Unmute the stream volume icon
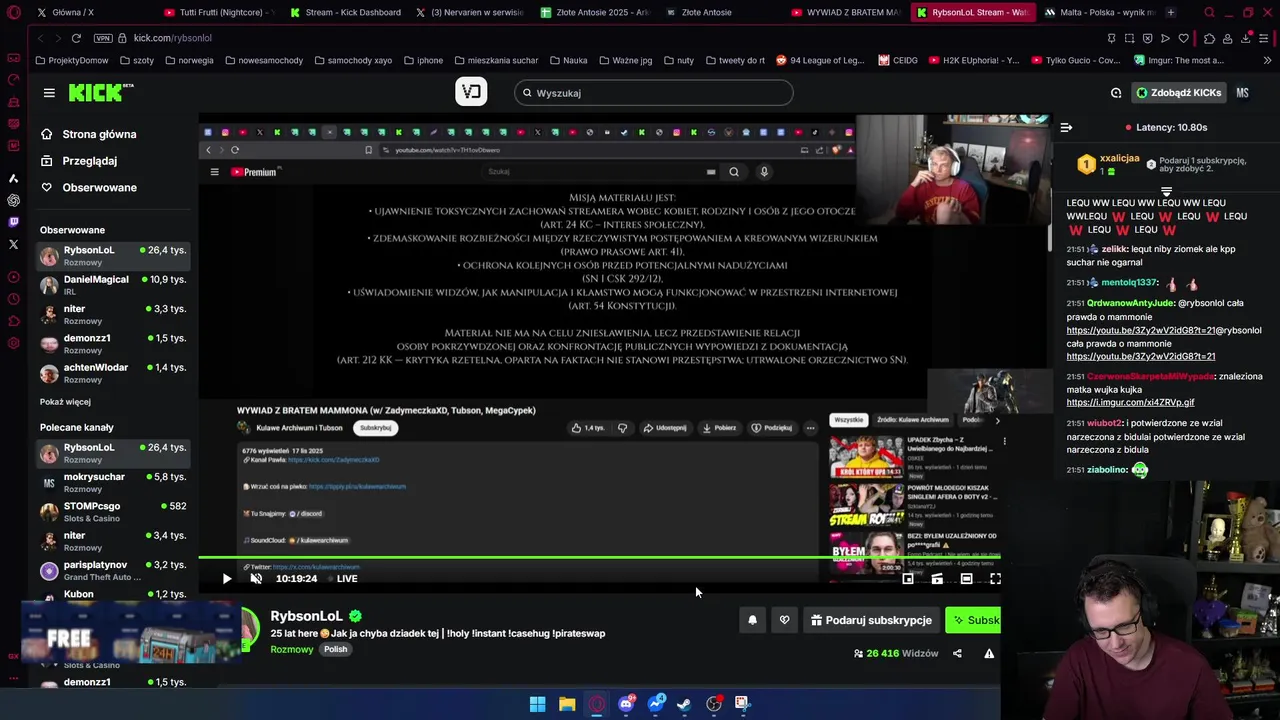The height and width of the screenshot is (720, 1280). (256, 579)
